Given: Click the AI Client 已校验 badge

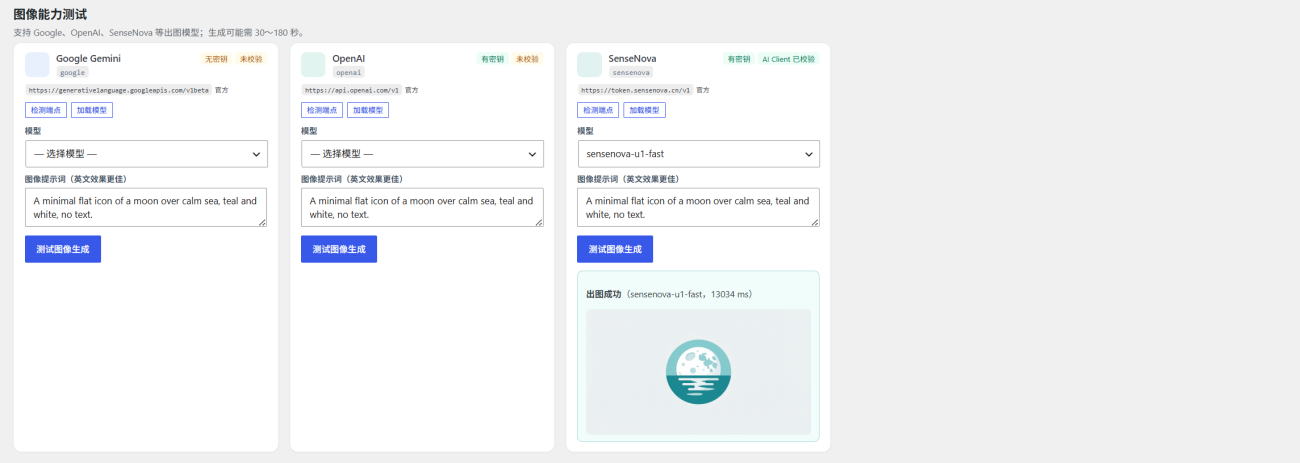Looking at the screenshot, I should (788, 59).
